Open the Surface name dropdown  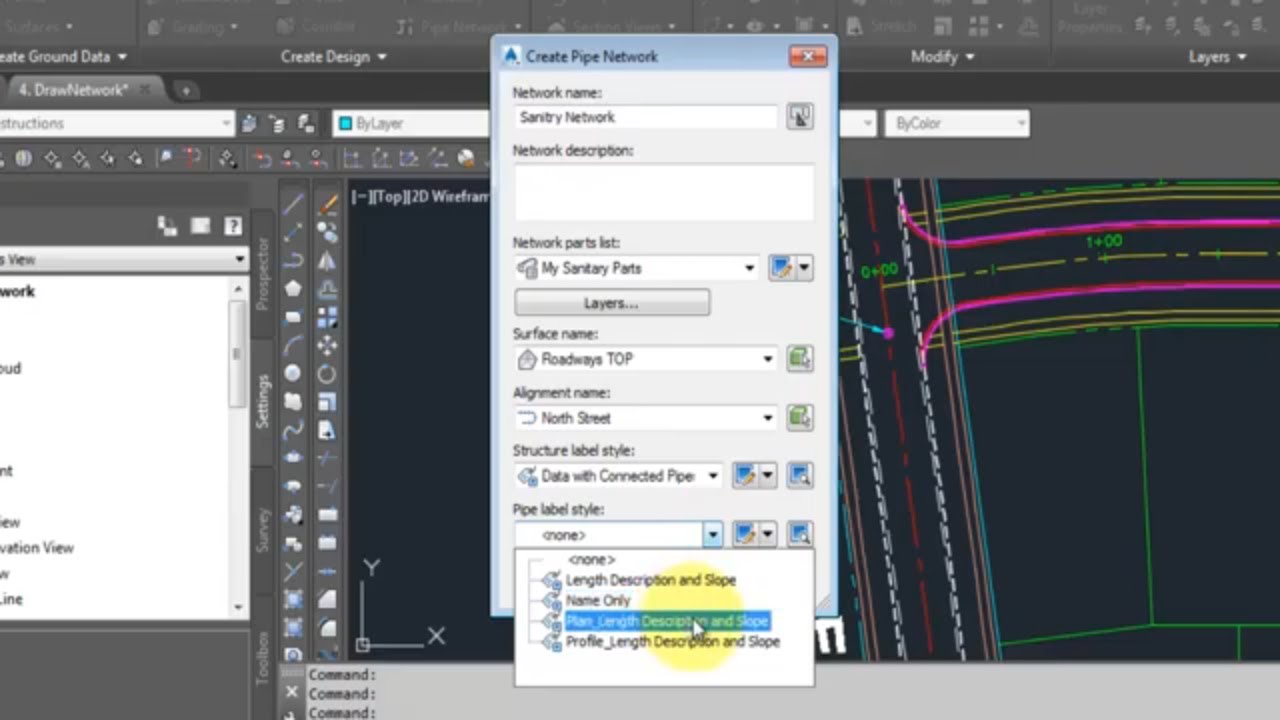pos(768,358)
